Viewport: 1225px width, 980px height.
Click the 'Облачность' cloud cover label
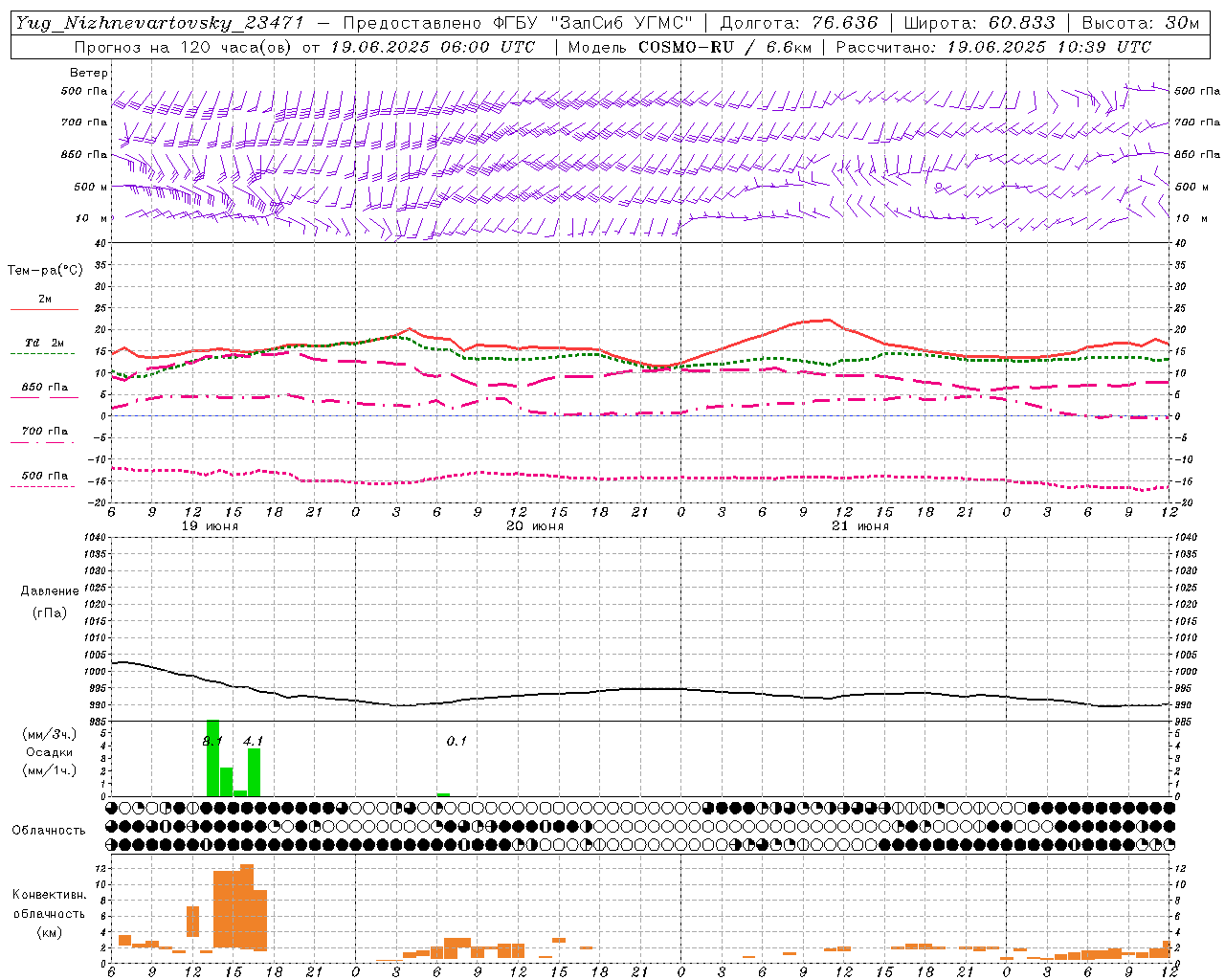(x=49, y=830)
